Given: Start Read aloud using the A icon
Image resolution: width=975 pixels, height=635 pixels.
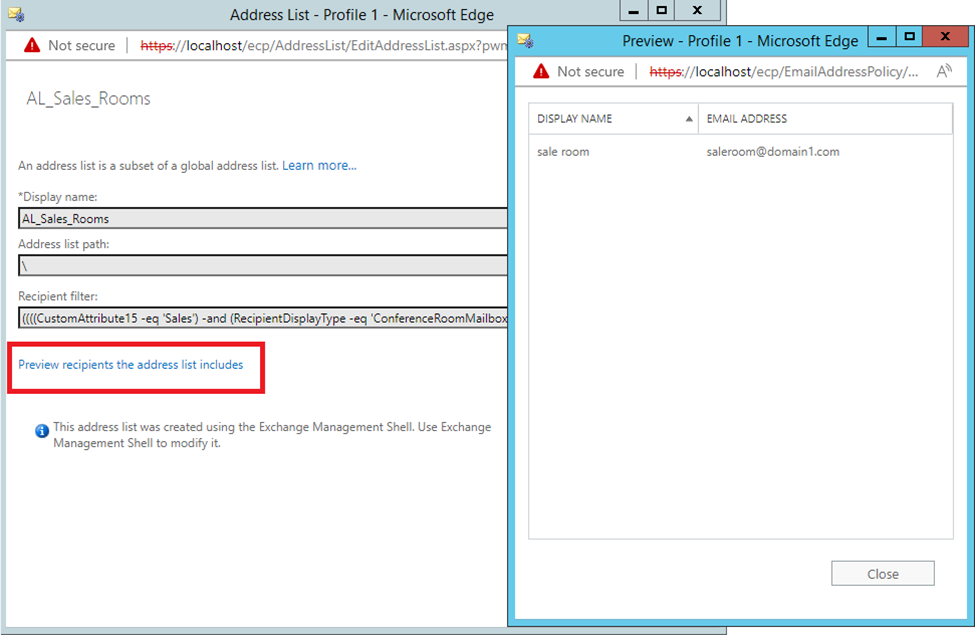Looking at the screenshot, I should click(x=943, y=71).
